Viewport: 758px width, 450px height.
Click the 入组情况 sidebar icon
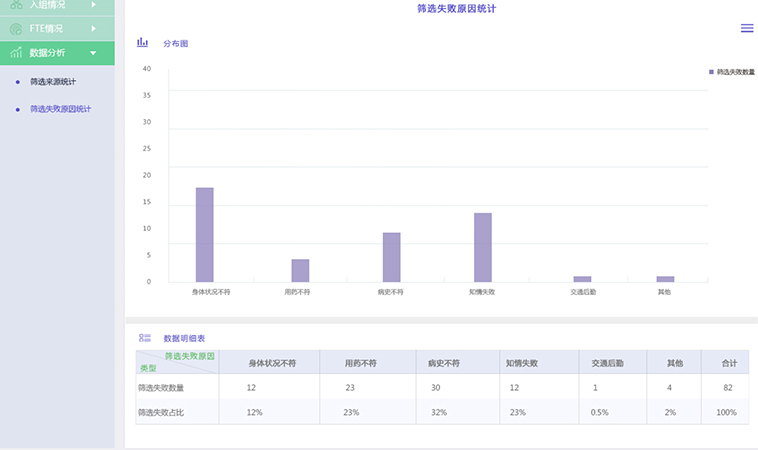point(16,5)
